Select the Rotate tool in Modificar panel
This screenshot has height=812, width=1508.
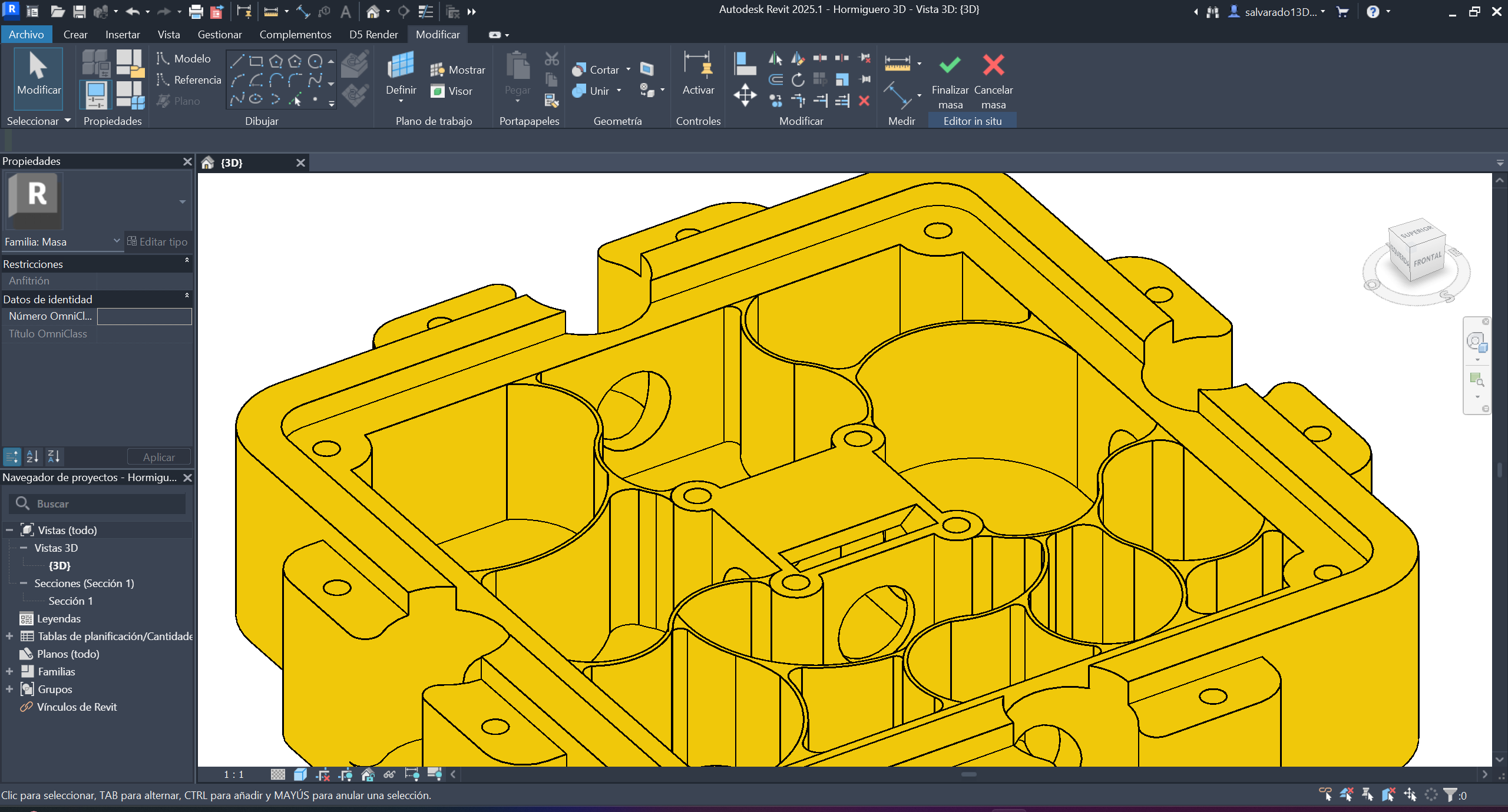pyautogui.click(x=798, y=79)
